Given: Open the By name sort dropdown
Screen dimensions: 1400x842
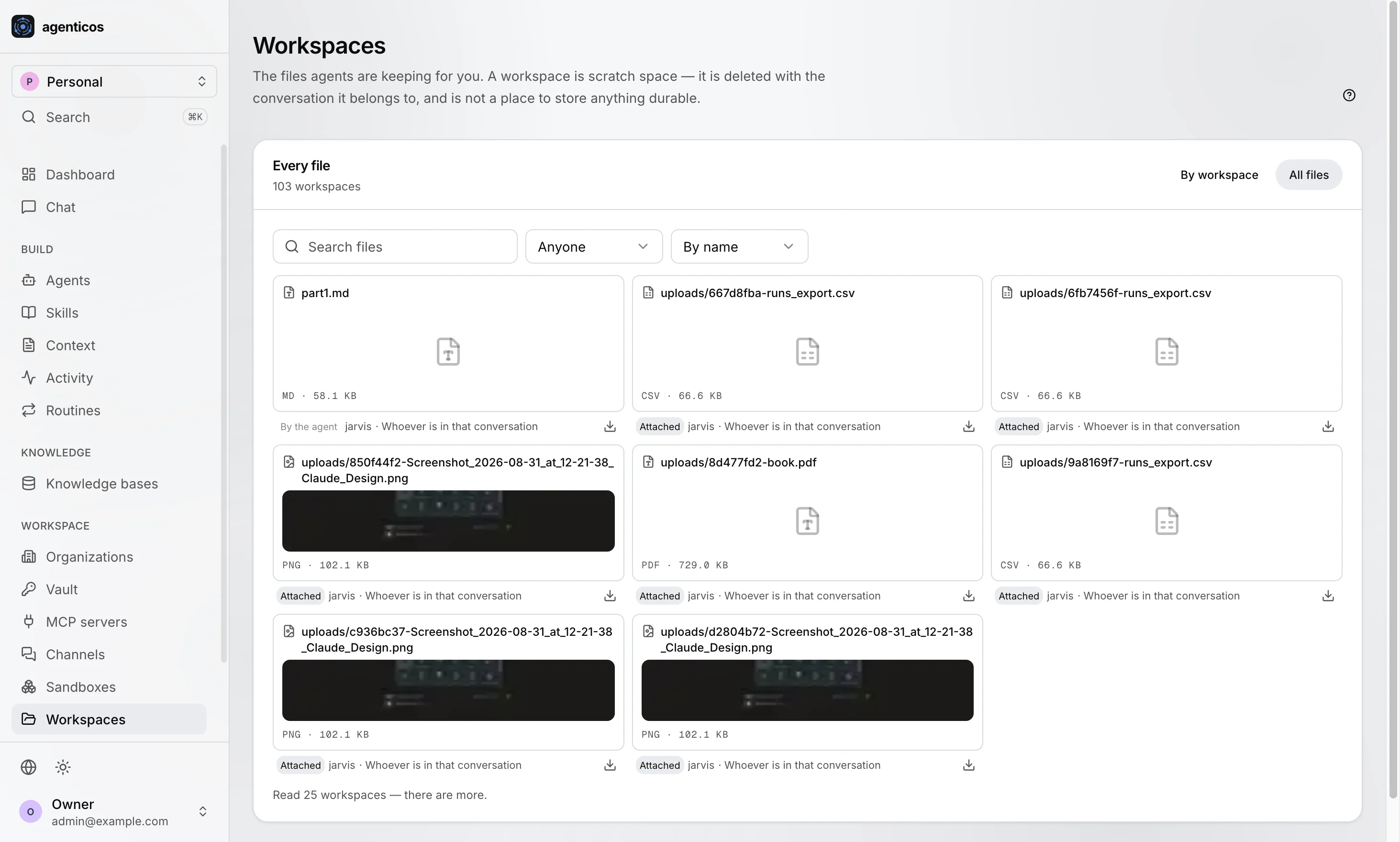Looking at the screenshot, I should 739,246.
